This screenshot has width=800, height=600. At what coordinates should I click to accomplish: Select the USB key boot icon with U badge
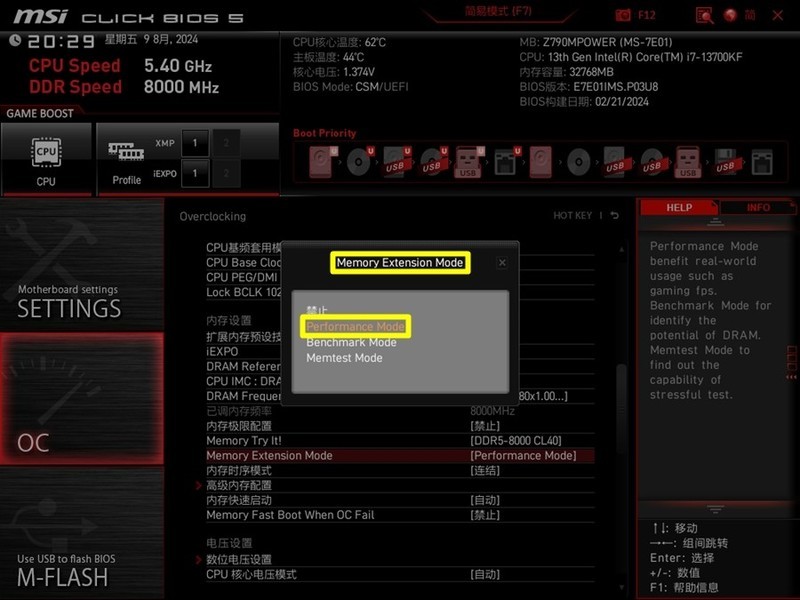469,162
